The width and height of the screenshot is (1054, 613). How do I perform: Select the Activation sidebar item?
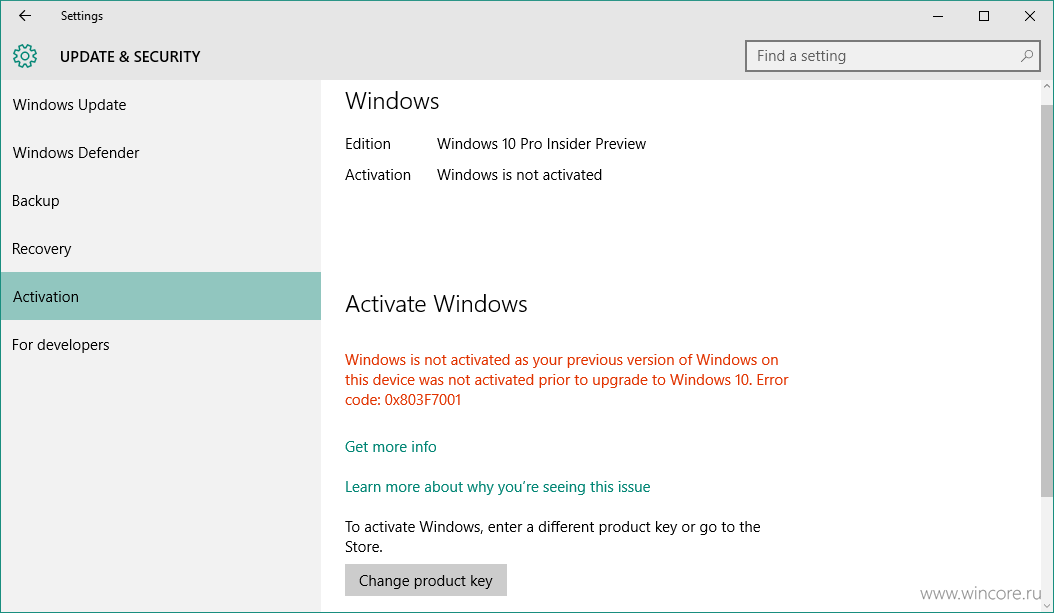(x=161, y=296)
